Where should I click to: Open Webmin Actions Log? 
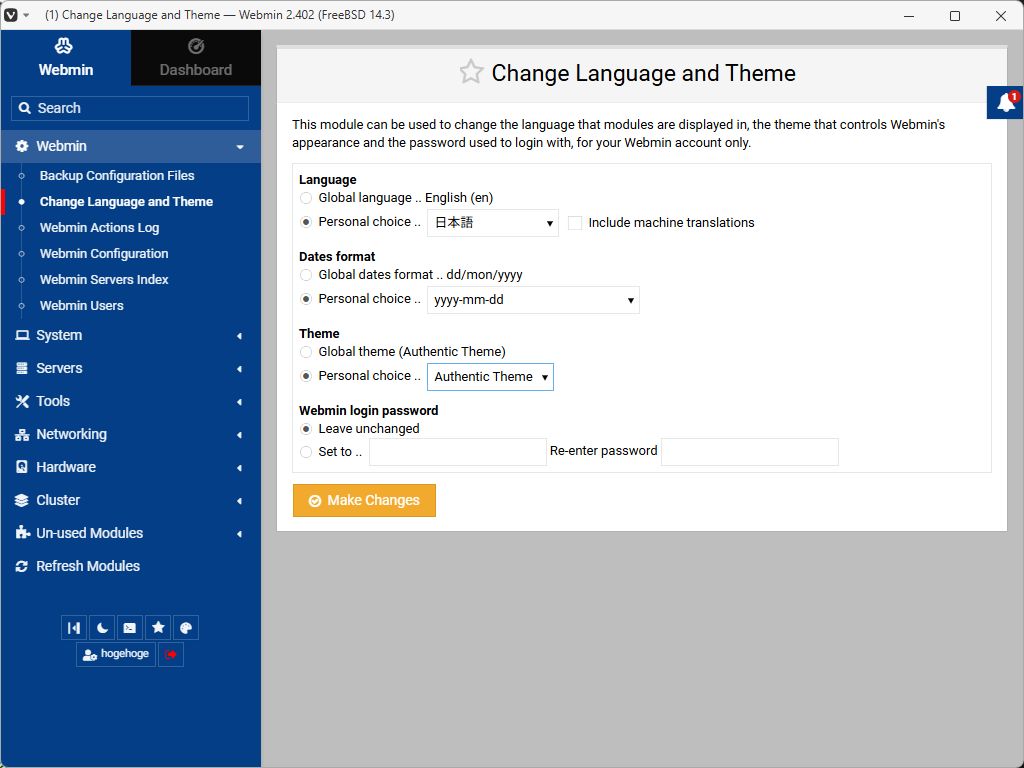click(x=99, y=228)
